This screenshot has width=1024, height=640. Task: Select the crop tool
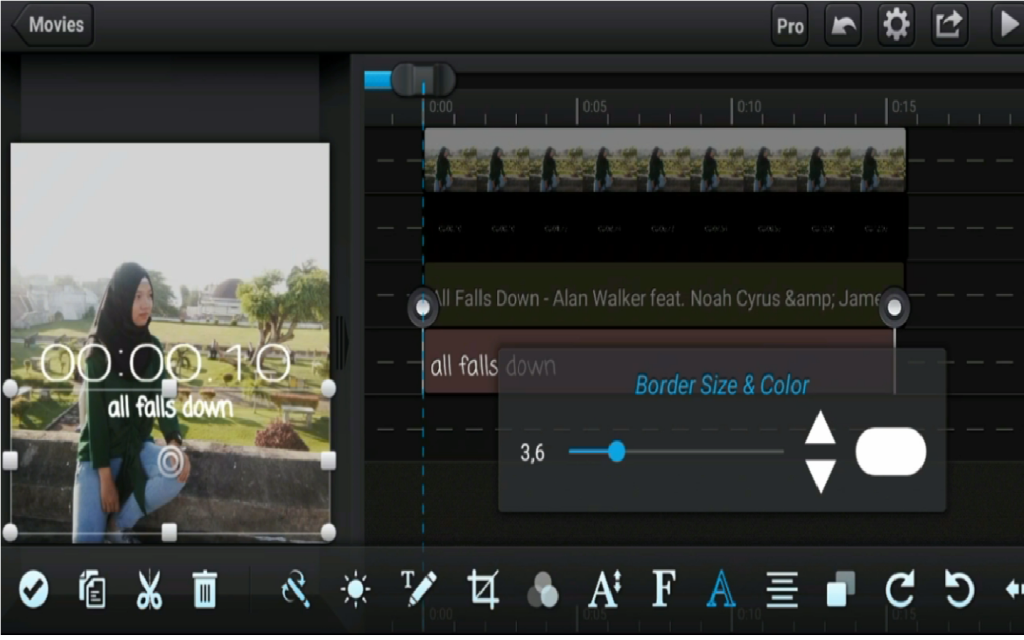(x=483, y=589)
